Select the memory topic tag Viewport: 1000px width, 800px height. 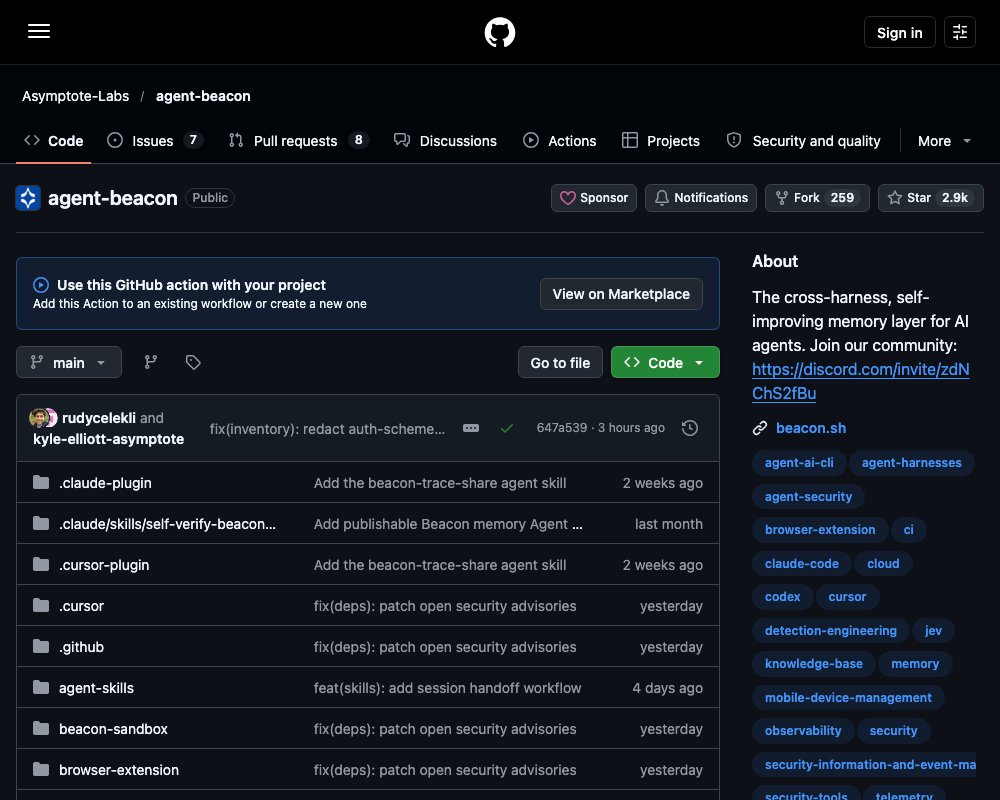point(915,663)
